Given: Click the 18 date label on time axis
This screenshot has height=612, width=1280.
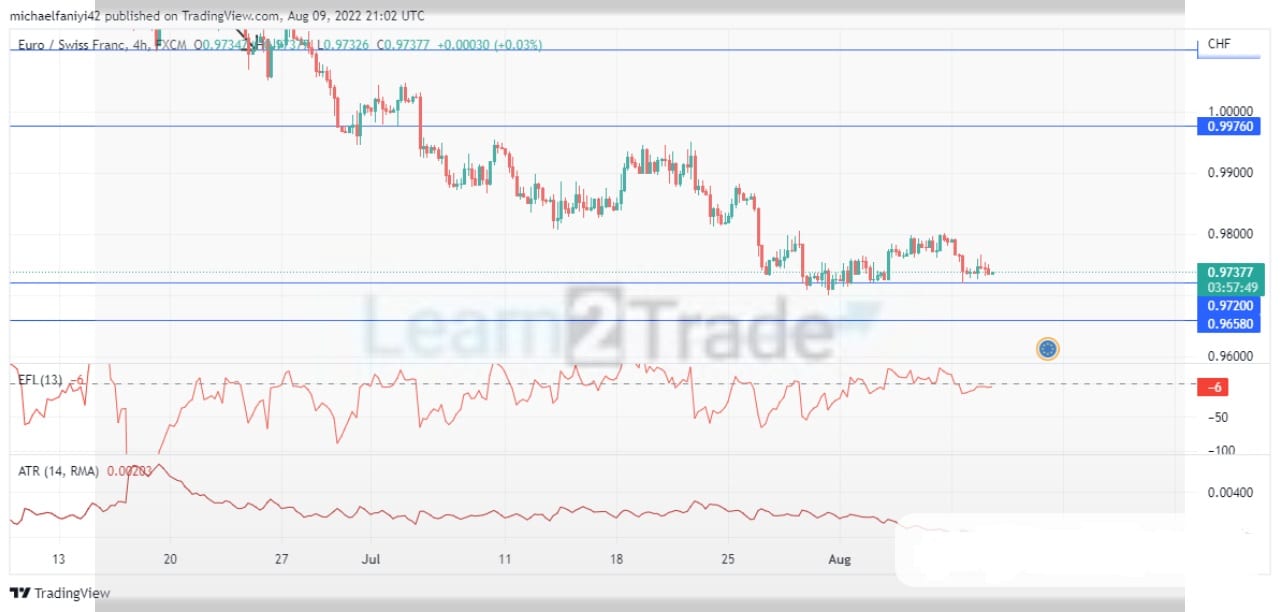Looking at the screenshot, I should point(617,560).
